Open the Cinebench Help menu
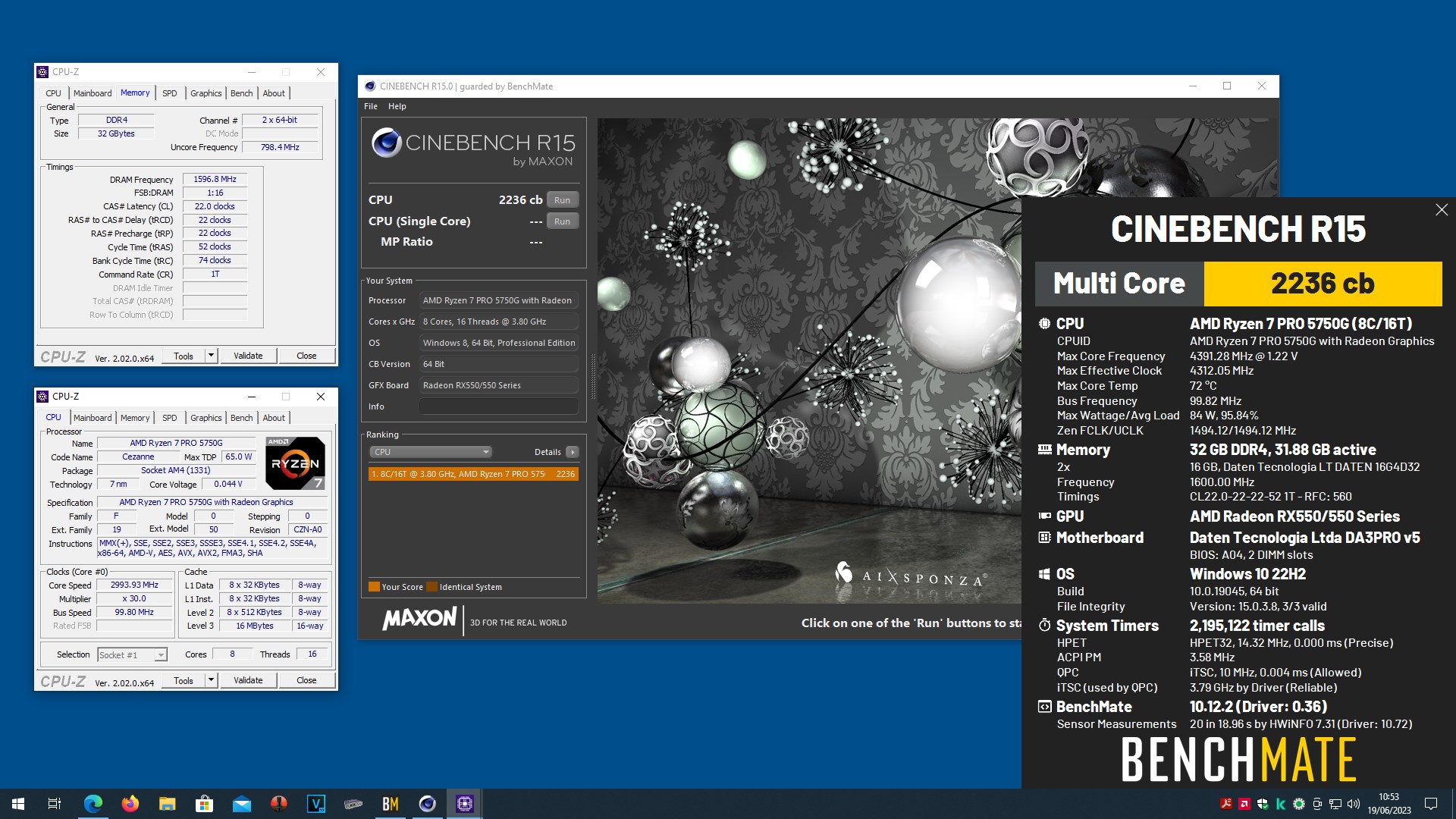 397,106
